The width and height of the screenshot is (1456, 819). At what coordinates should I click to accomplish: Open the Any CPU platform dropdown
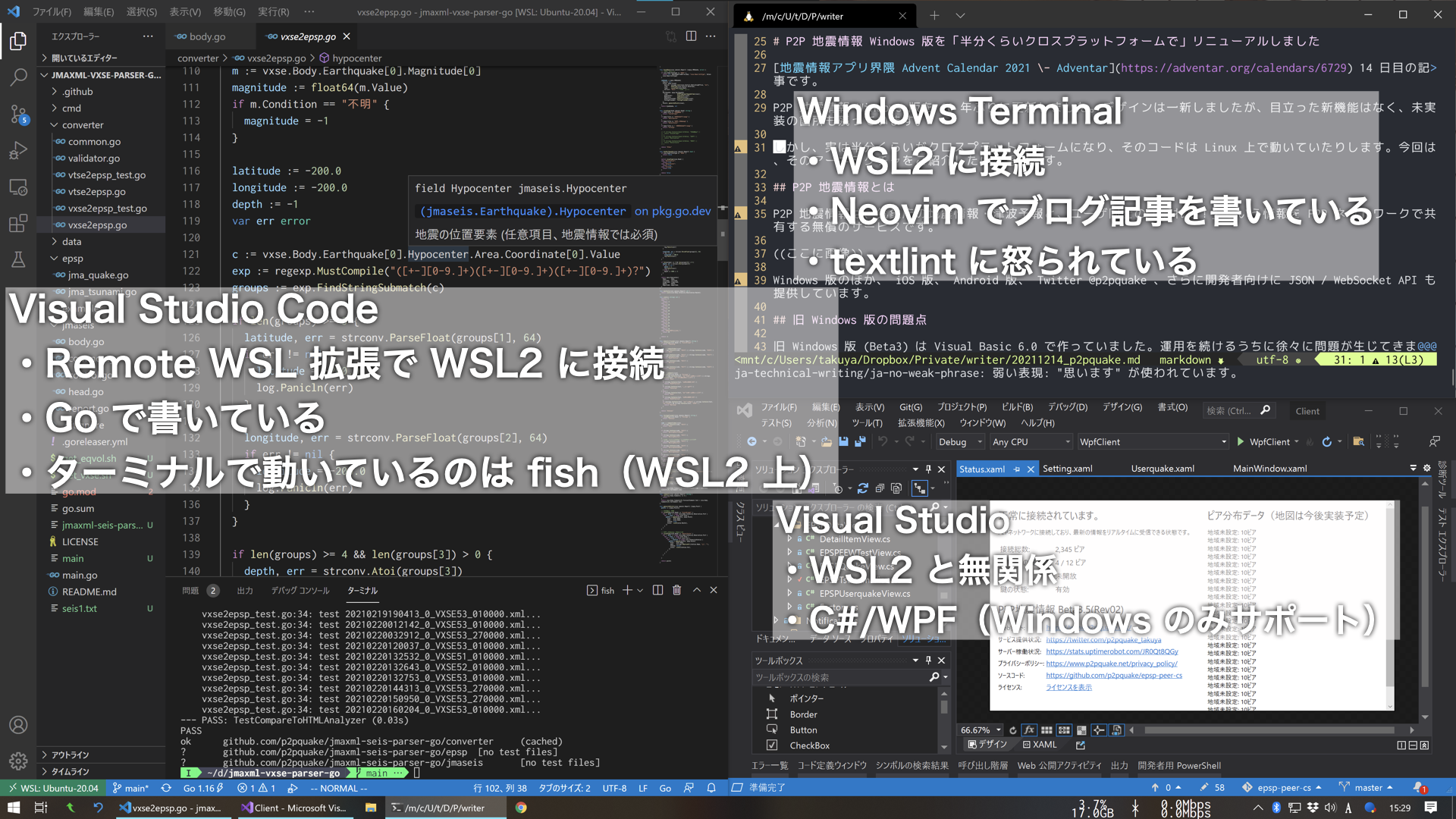(1030, 441)
